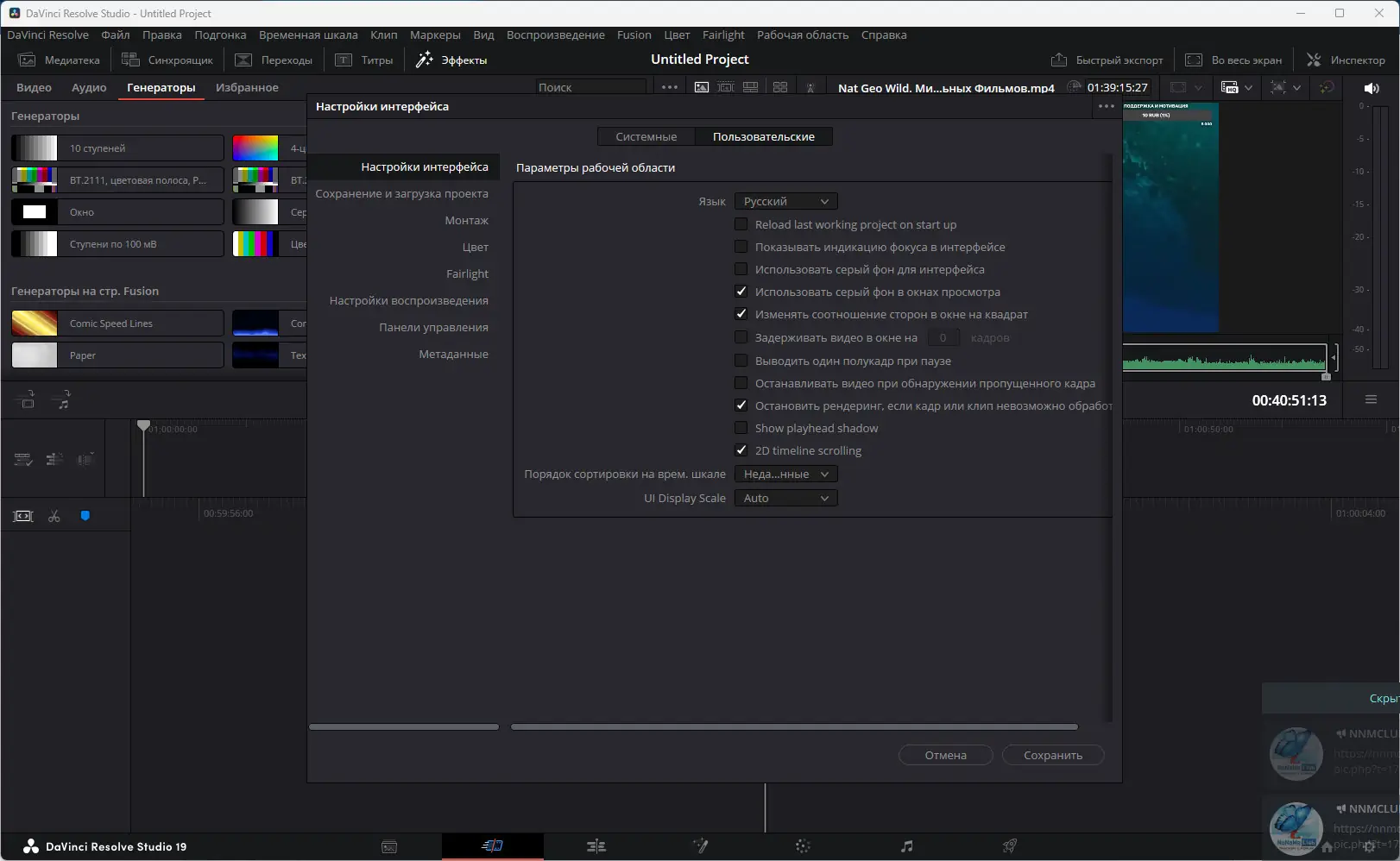Image resolution: width=1400 pixels, height=861 pixels.
Task: Open the Color page icon in bottom bar
Action: (x=803, y=846)
